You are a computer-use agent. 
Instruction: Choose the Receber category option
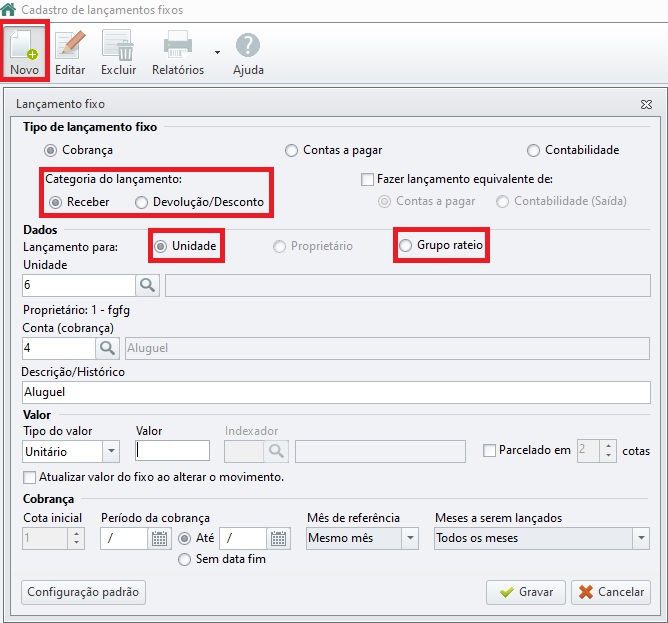click(x=55, y=202)
